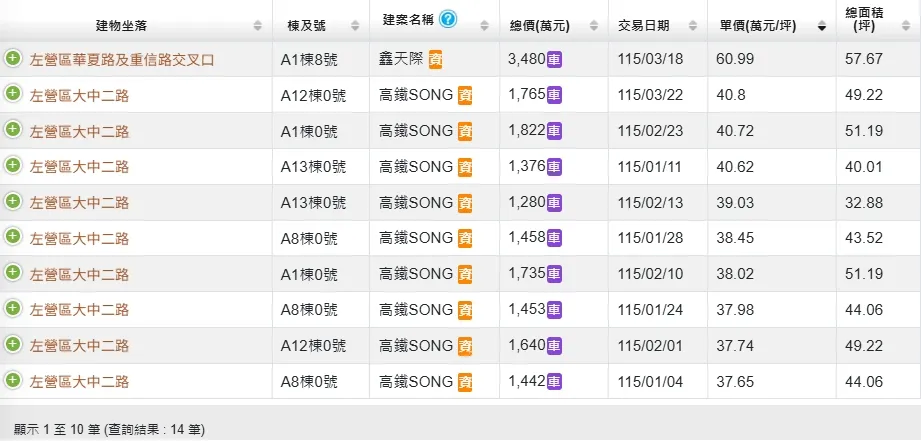Click the total area 40.01 cell
The height and width of the screenshot is (441, 921).
[879, 167]
